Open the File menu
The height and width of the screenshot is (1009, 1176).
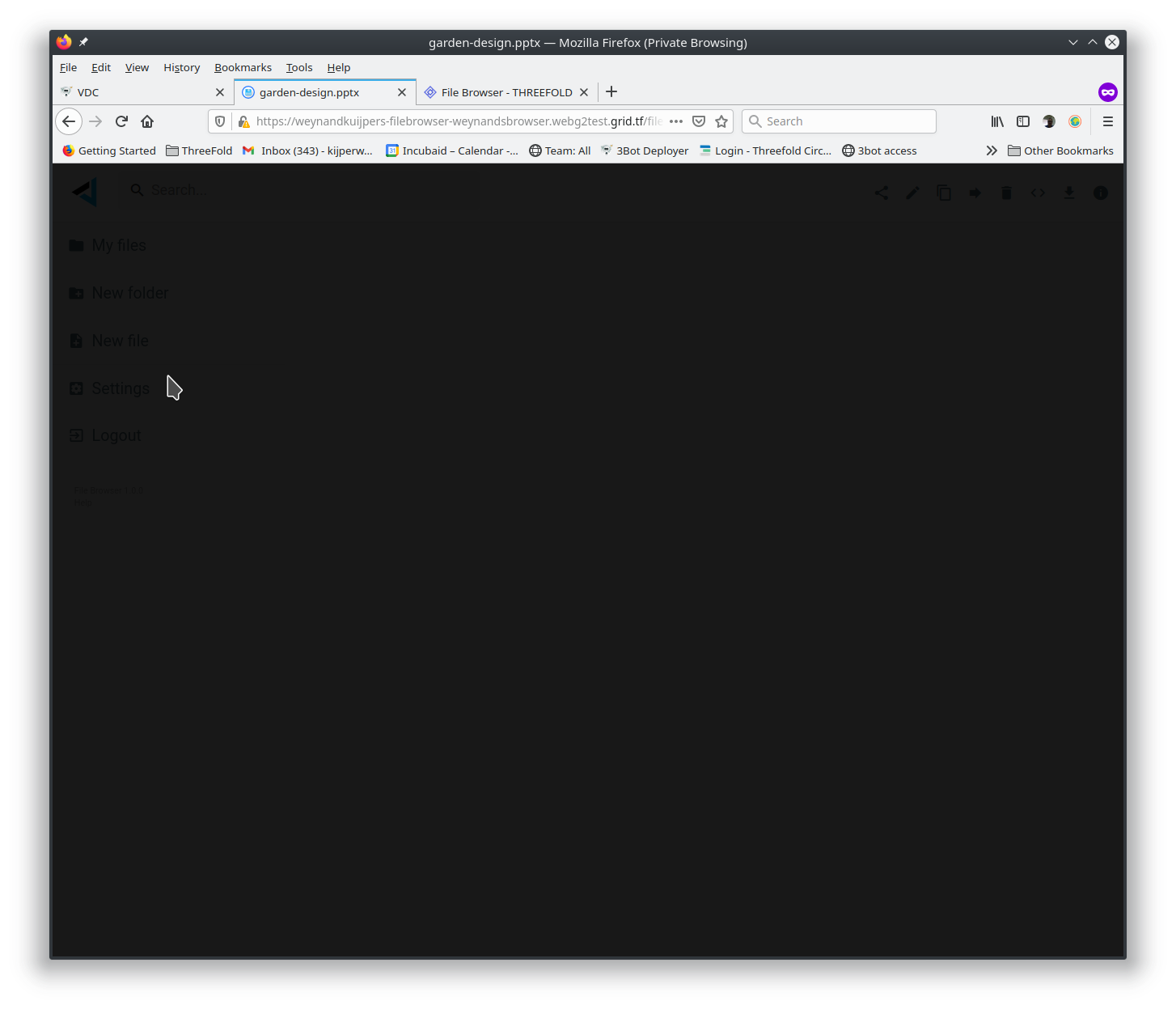click(69, 67)
